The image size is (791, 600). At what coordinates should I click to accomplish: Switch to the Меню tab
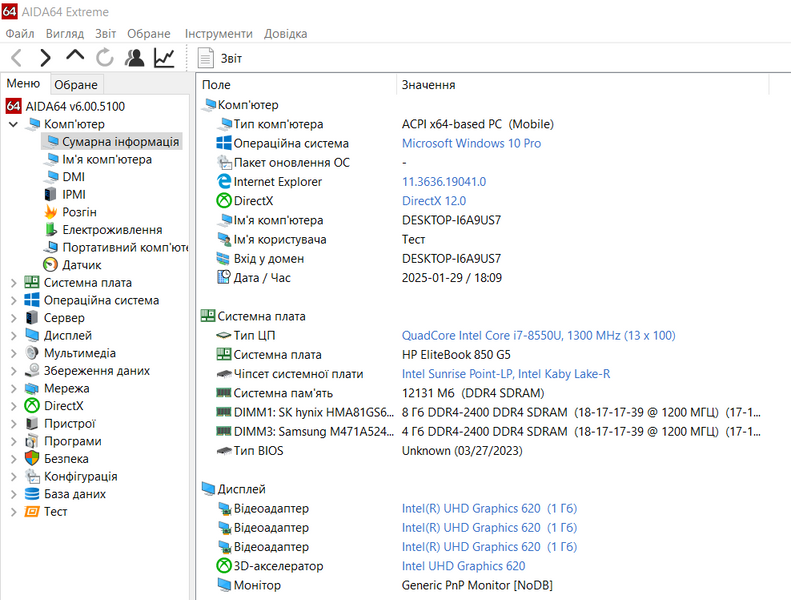(x=23, y=83)
